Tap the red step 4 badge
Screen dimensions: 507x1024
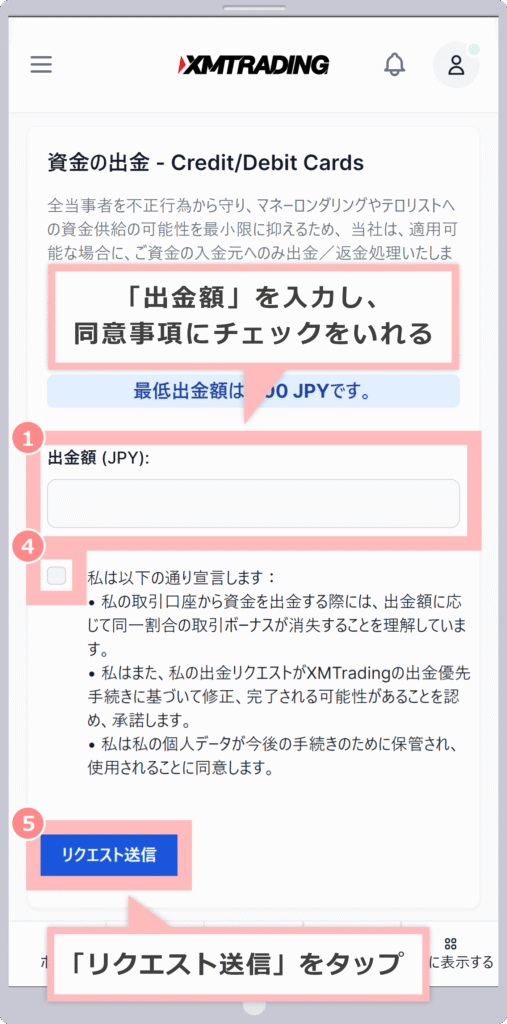pyautogui.click(x=27, y=547)
